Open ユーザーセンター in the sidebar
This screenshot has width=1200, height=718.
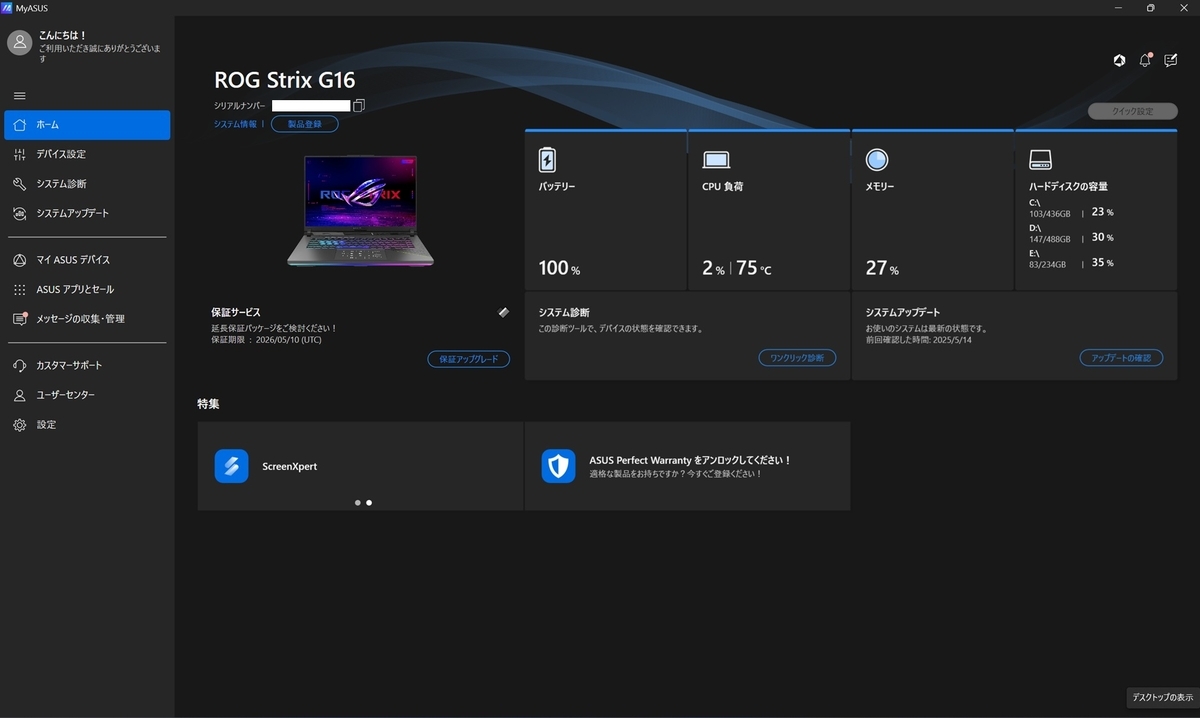(87, 395)
